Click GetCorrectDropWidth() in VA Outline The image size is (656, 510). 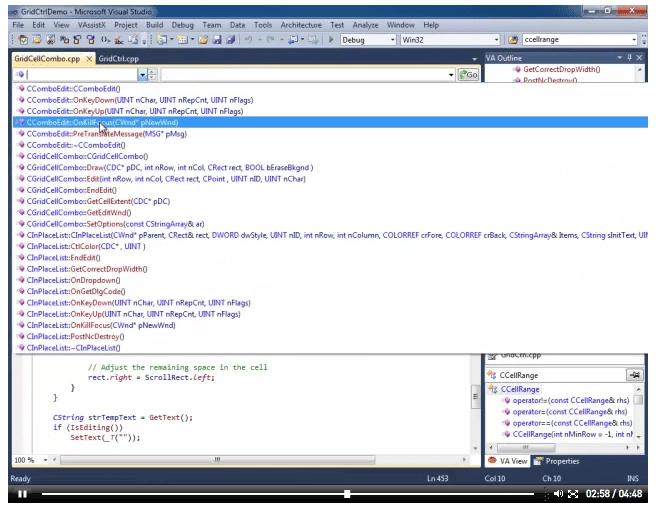click(x=561, y=69)
